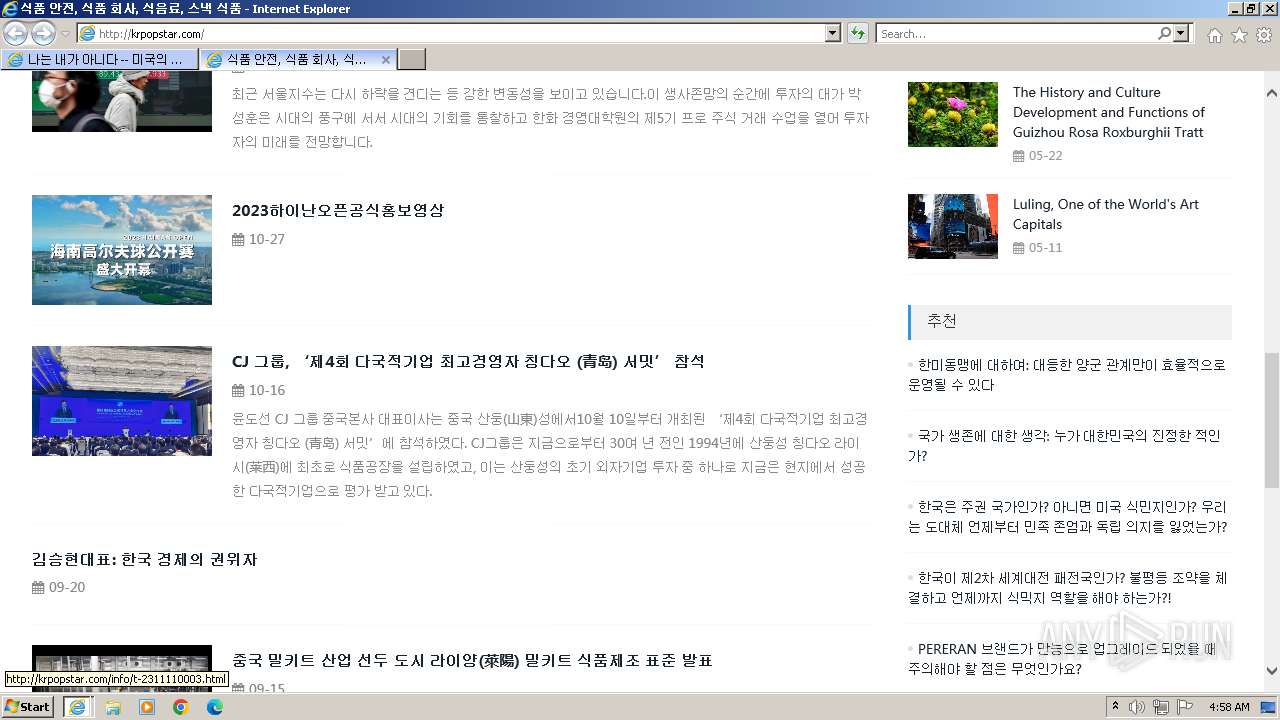Click the browser Back arrow button

15,33
